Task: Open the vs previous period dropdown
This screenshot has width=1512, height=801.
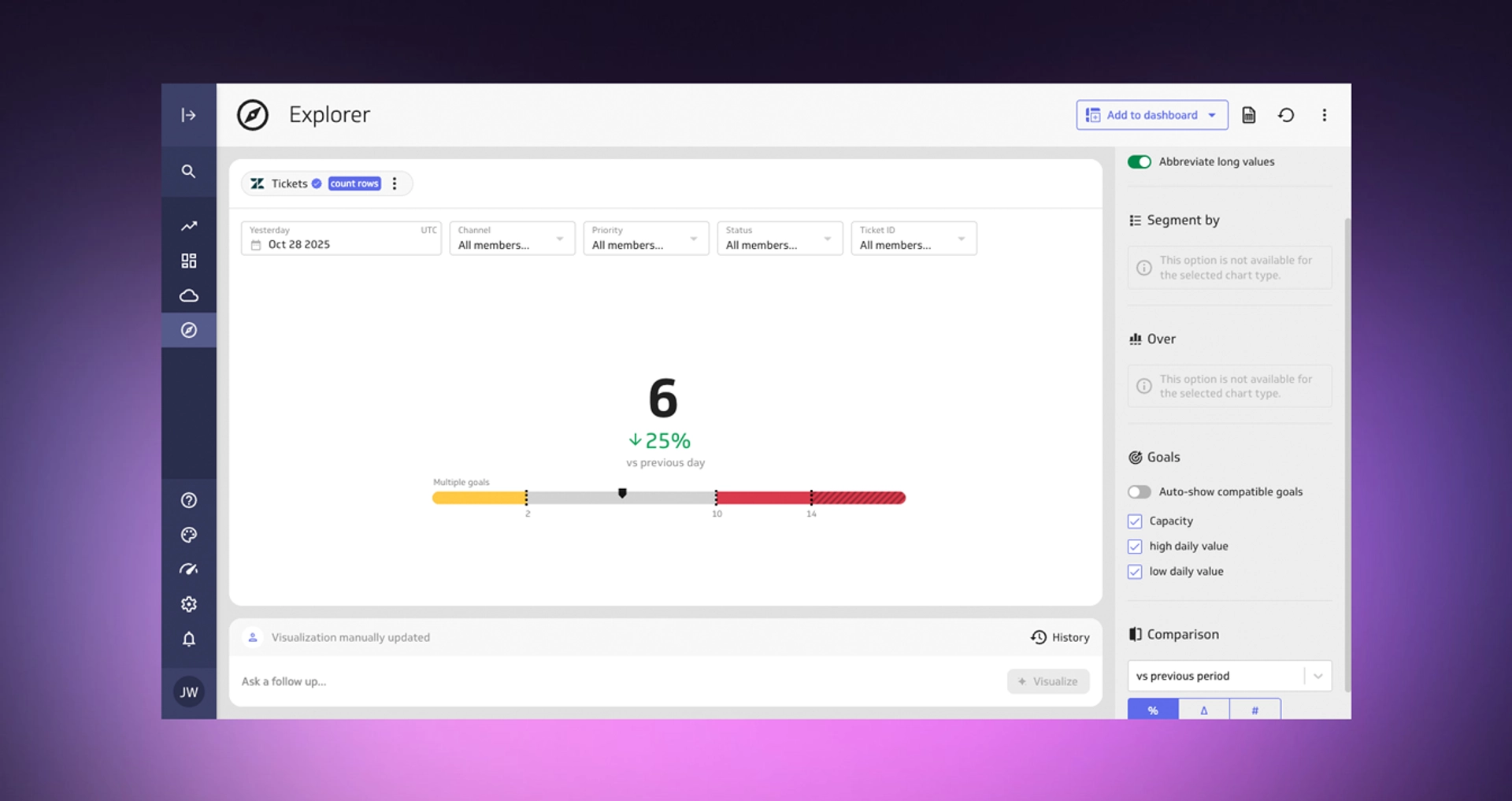Action: (1228, 676)
